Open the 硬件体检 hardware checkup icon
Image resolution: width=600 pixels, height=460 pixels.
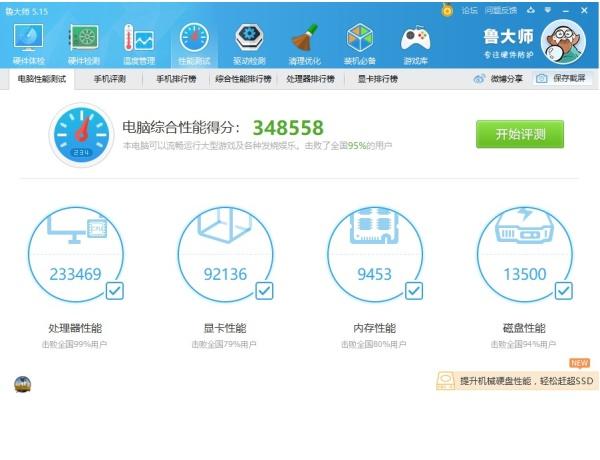(x=28, y=38)
